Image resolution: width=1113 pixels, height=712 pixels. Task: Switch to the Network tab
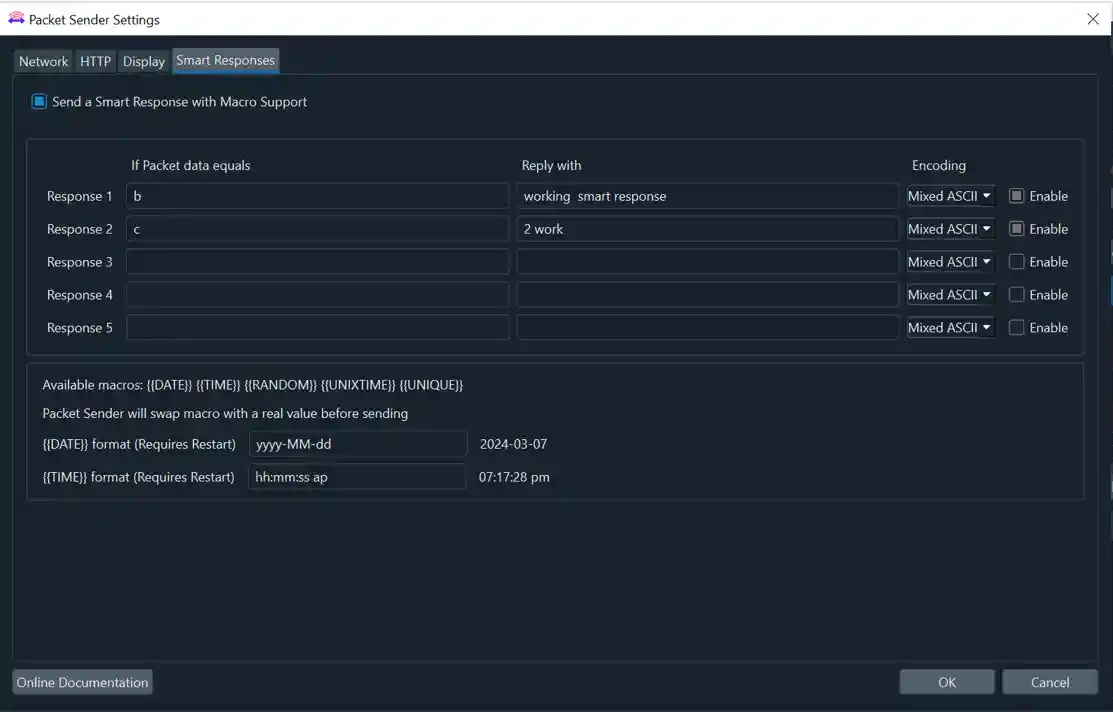(x=43, y=61)
